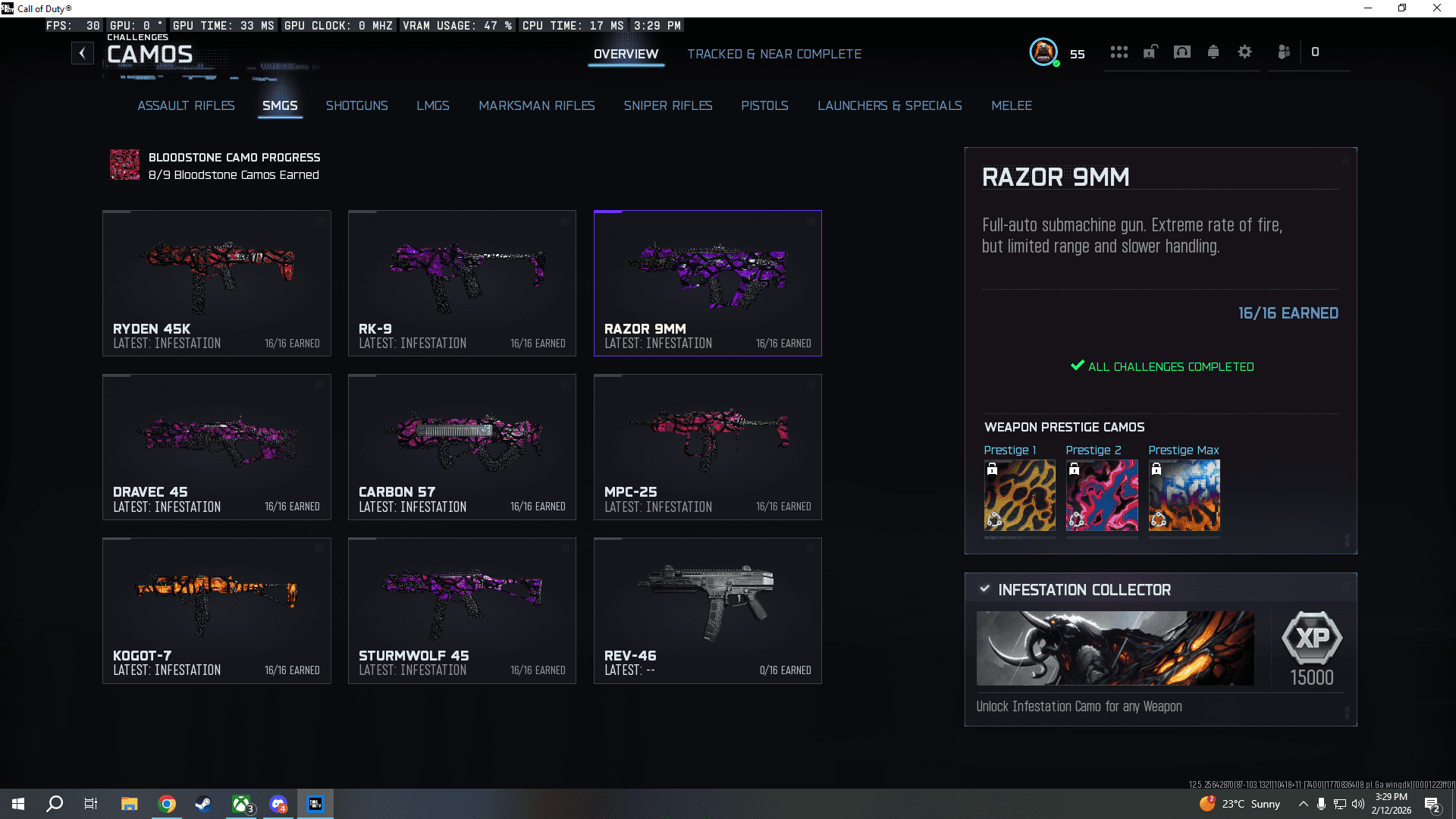Preview the Prestige Max camo swatch
This screenshot has height=819, width=1456.
tap(1184, 495)
